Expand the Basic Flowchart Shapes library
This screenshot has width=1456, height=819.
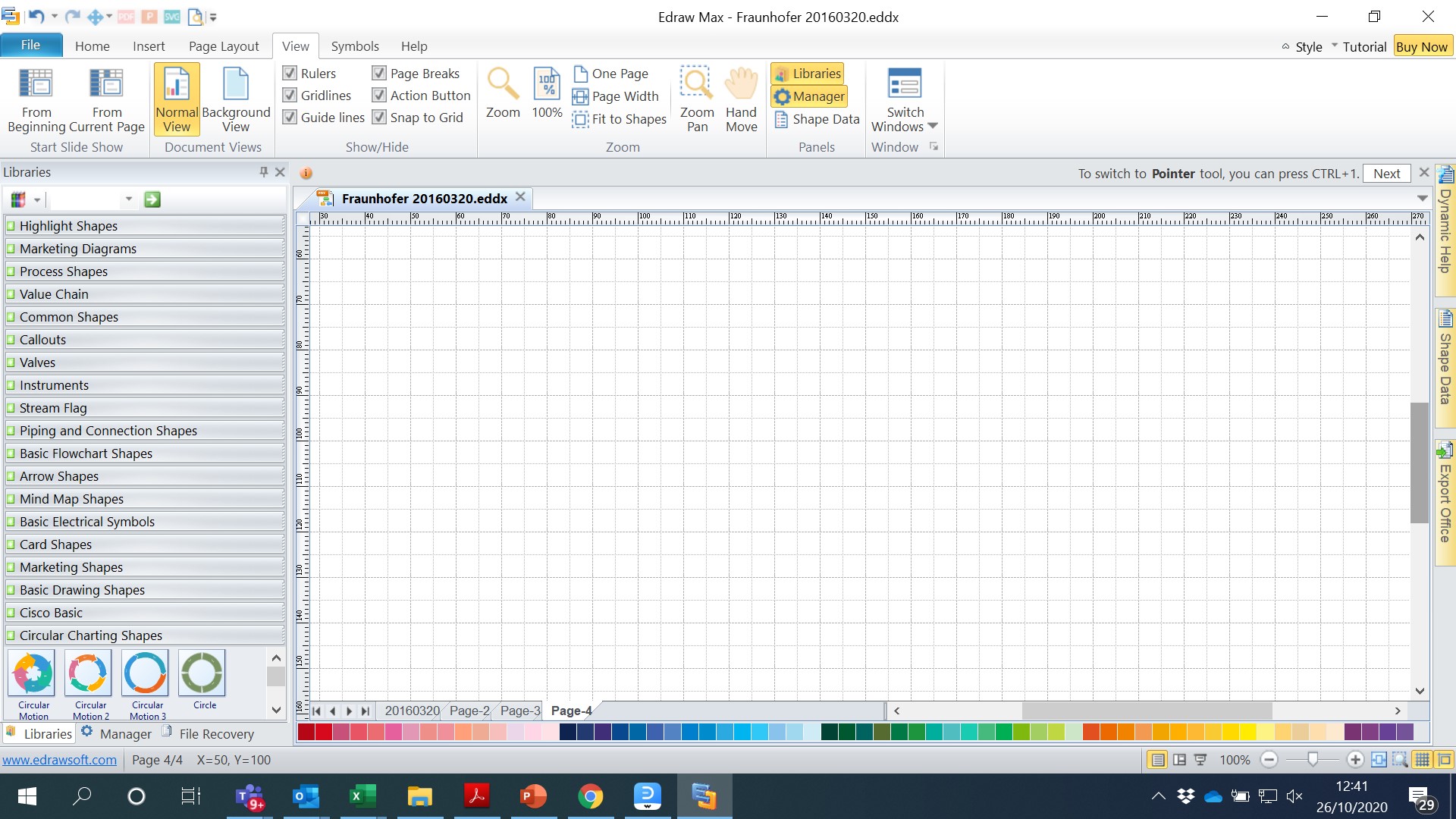click(86, 453)
